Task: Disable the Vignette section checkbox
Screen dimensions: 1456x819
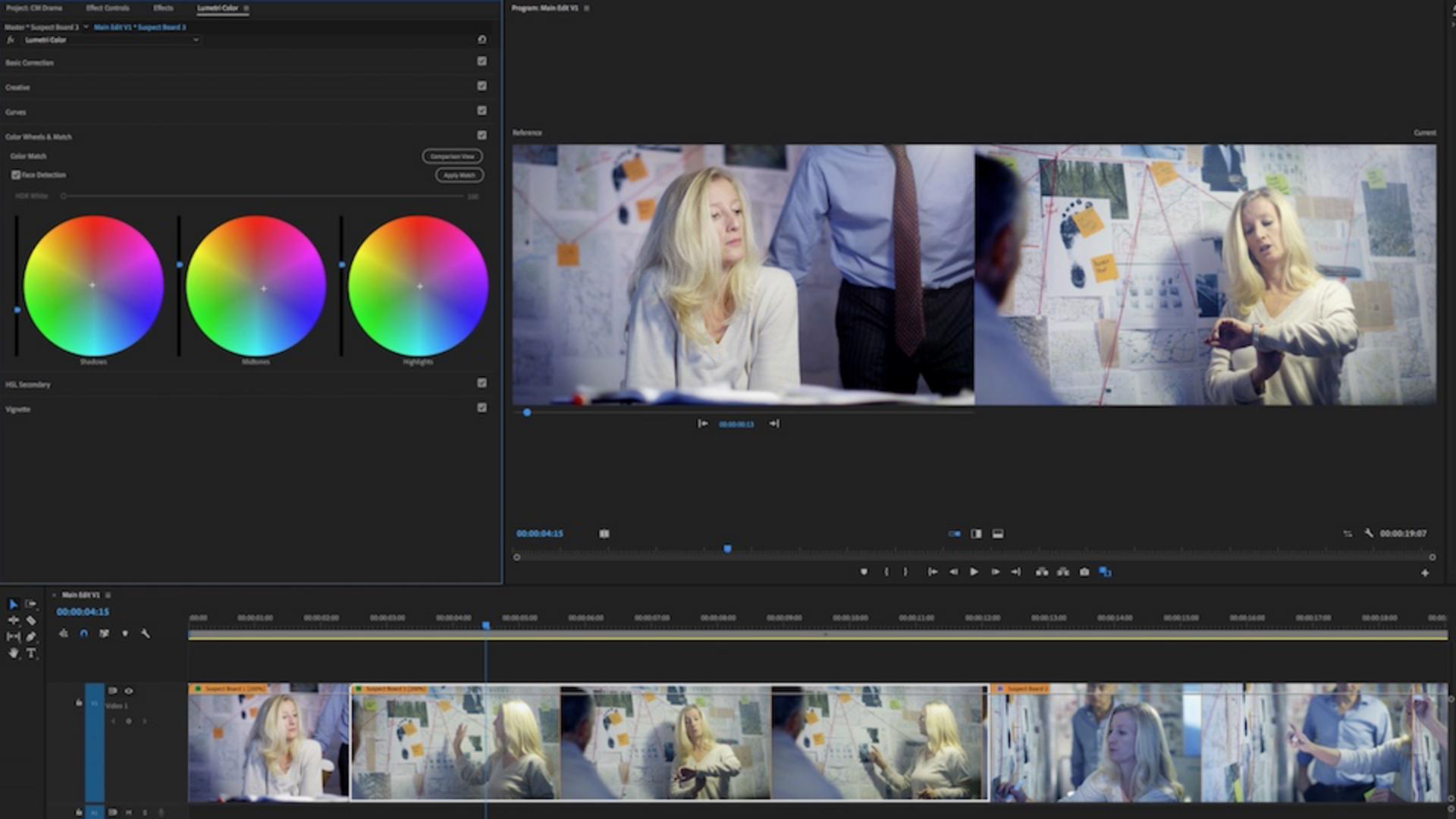Action: [x=482, y=408]
